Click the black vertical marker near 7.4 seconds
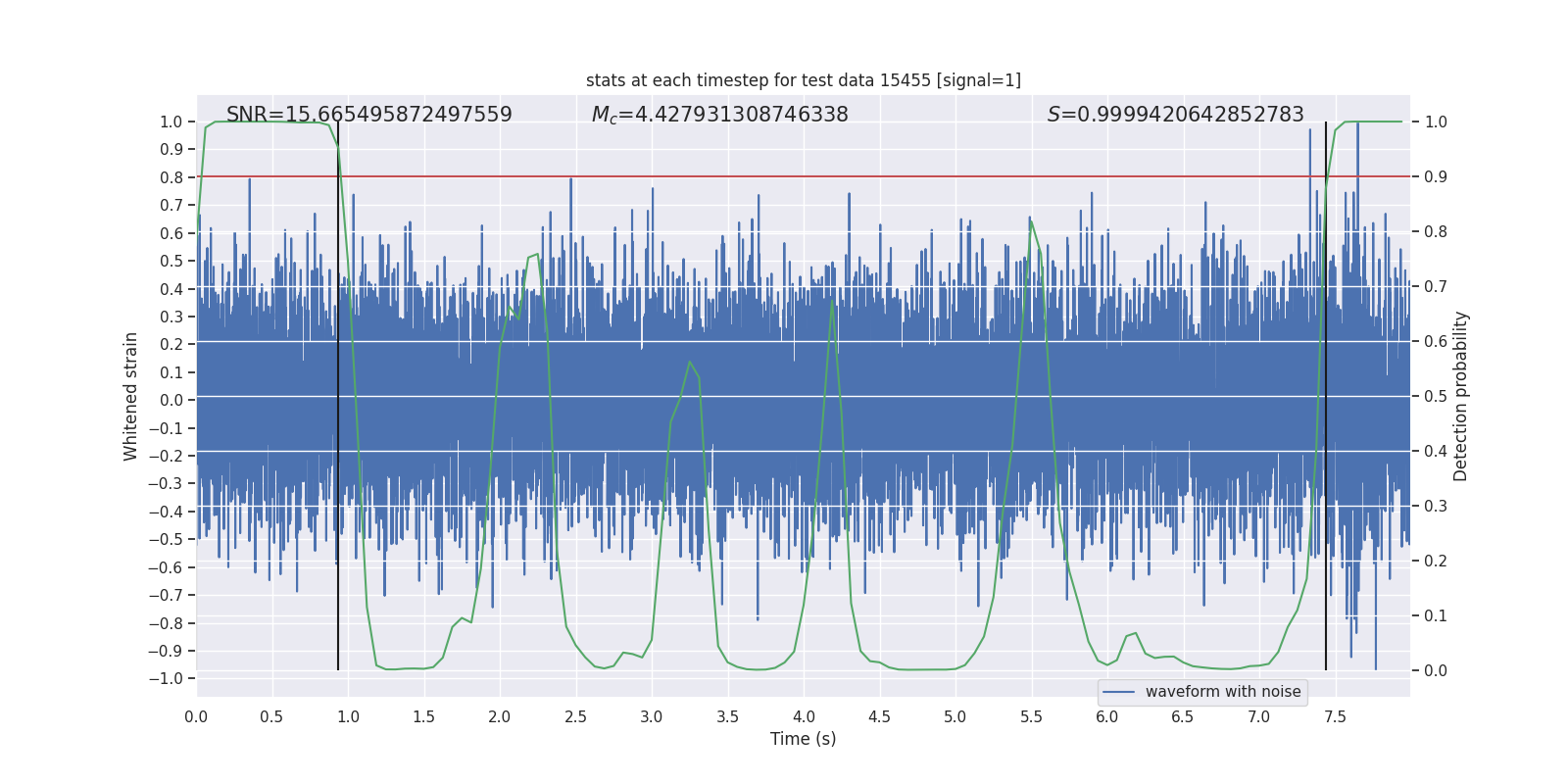The height and width of the screenshot is (784, 1568). tap(1326, 392)
